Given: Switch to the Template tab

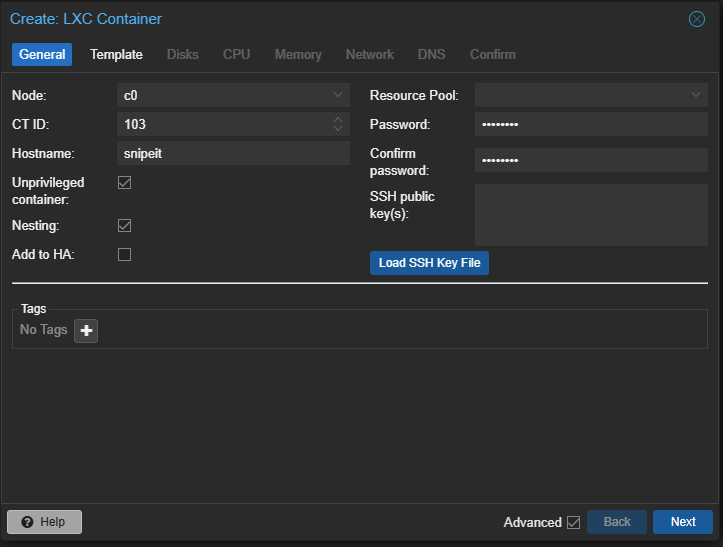Looking at the screenshot, I should 116,54.
